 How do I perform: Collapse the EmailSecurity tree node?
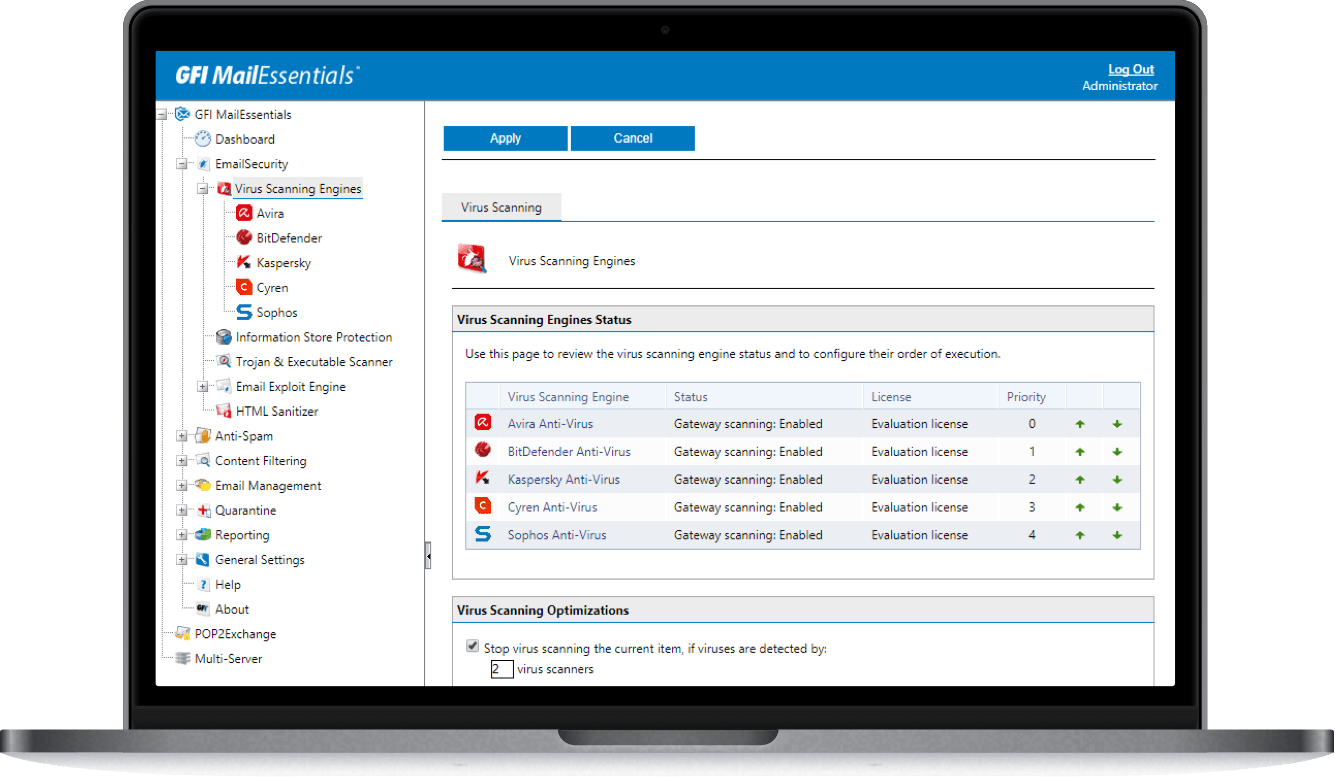click(x=182, y=164)
